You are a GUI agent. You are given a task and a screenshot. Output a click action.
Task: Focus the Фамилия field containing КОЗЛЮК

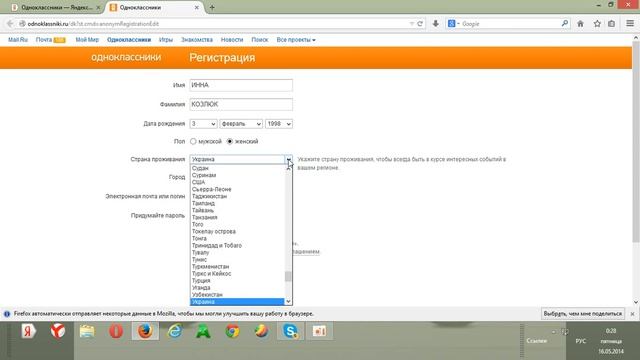click(x=241, y=104)
